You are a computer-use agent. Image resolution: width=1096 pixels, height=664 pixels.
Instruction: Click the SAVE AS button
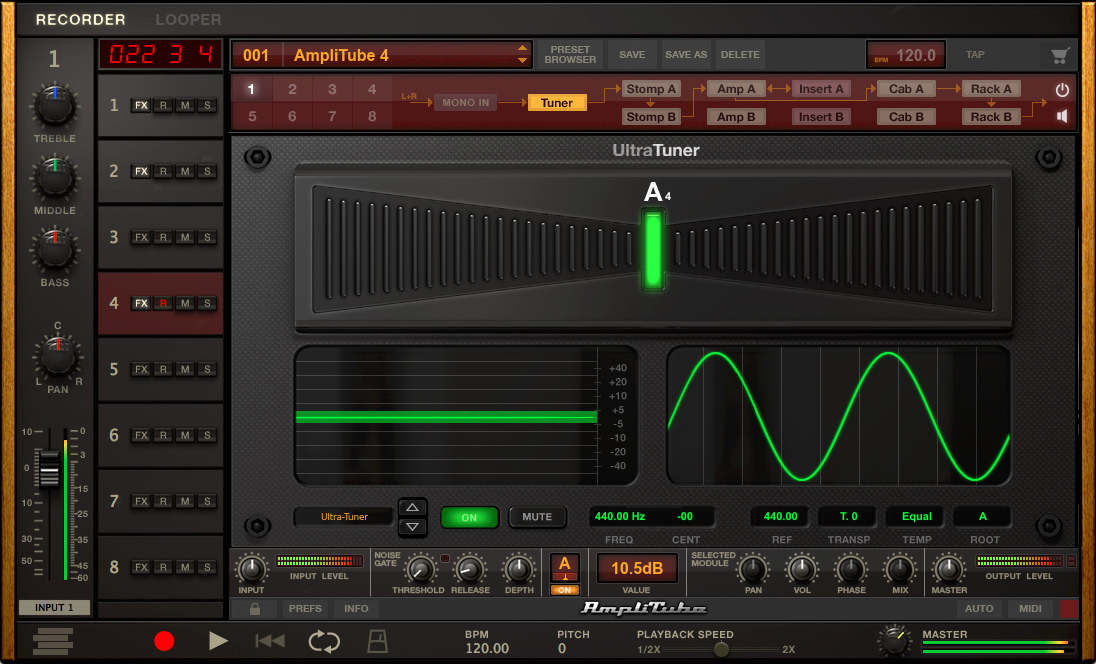coord(685,55)
